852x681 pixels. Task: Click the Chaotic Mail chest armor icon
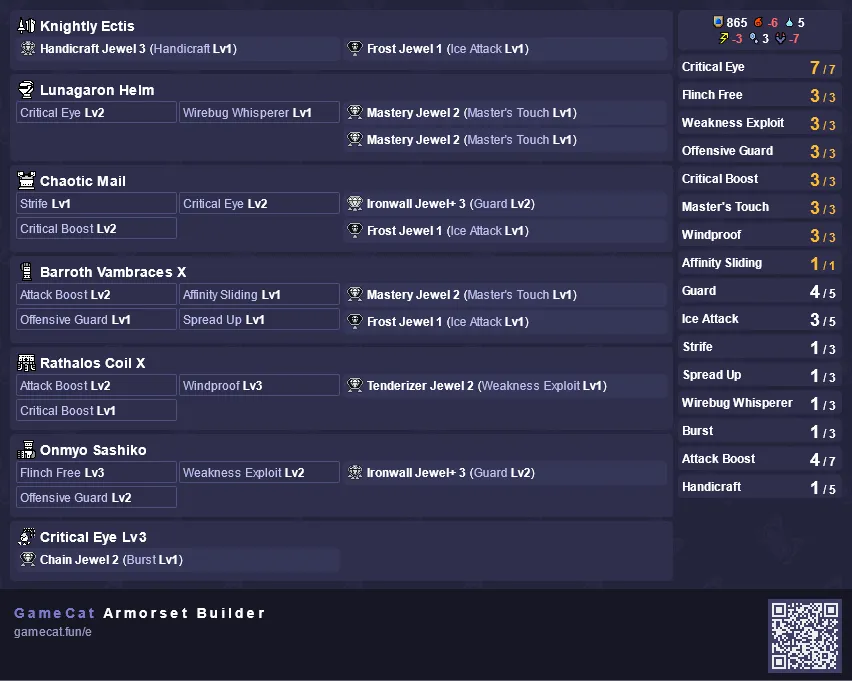click(26, 180)
